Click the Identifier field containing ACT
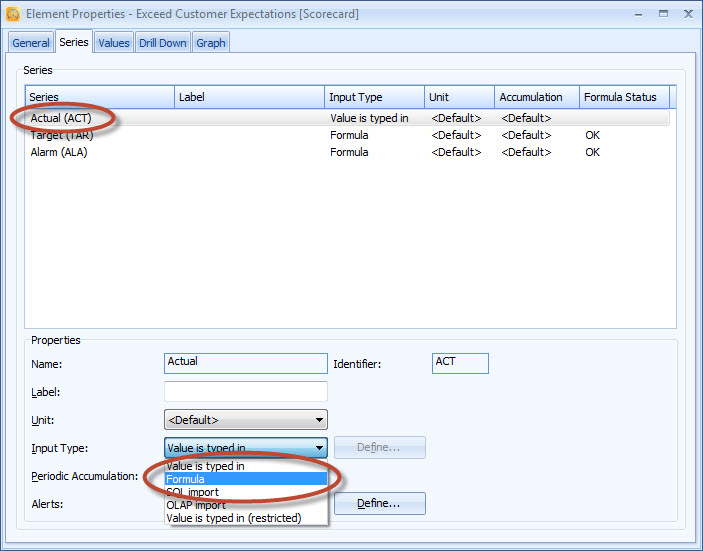Image resolution: width=703 pixels, height=551 pixels. point(460,363)
